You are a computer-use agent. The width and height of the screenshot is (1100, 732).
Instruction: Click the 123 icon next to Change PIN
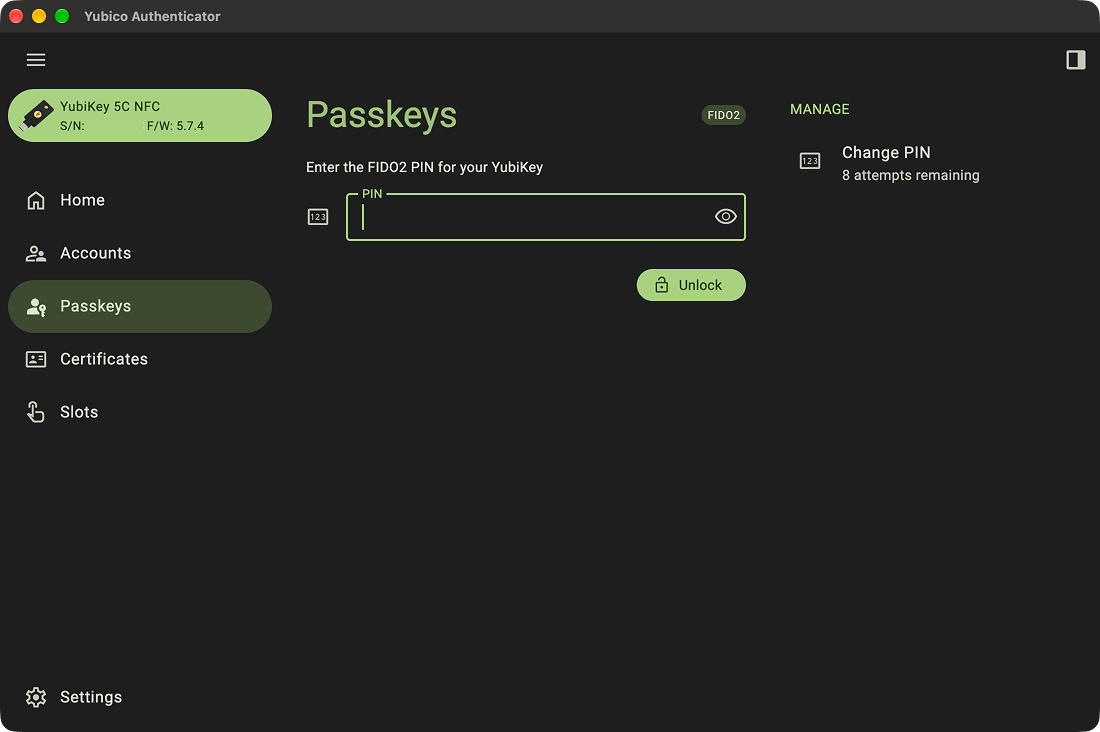(x=810, y=161)
